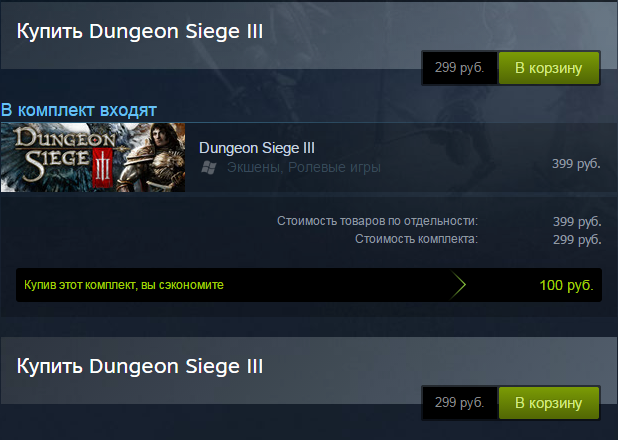The image size is (618, 440).
Task: Click the bottom 'Купить Dungeon Siege III' heading
Action: (x=140, y=366)
